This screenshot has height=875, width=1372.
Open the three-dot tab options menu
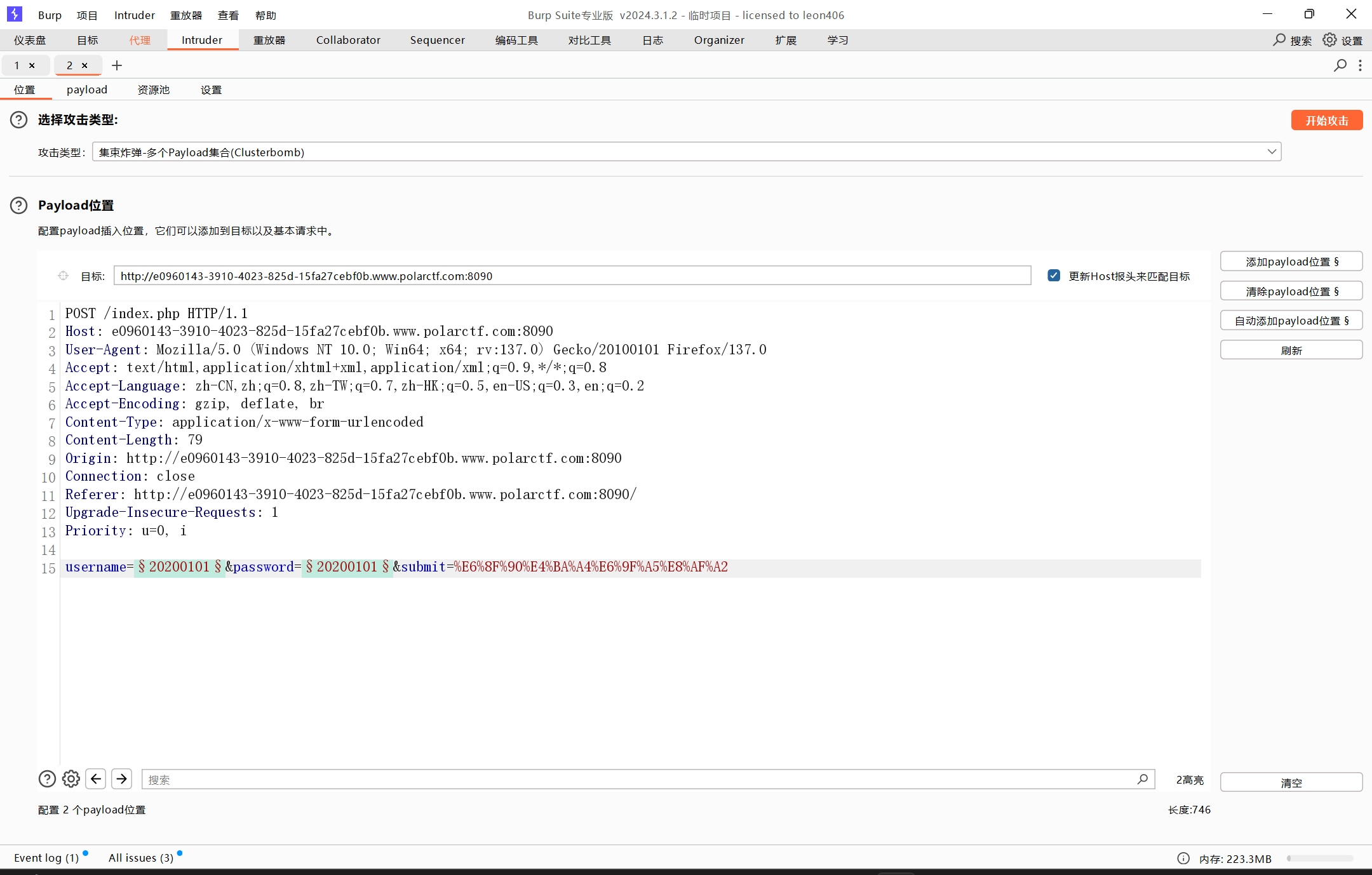click(1360, 65)
